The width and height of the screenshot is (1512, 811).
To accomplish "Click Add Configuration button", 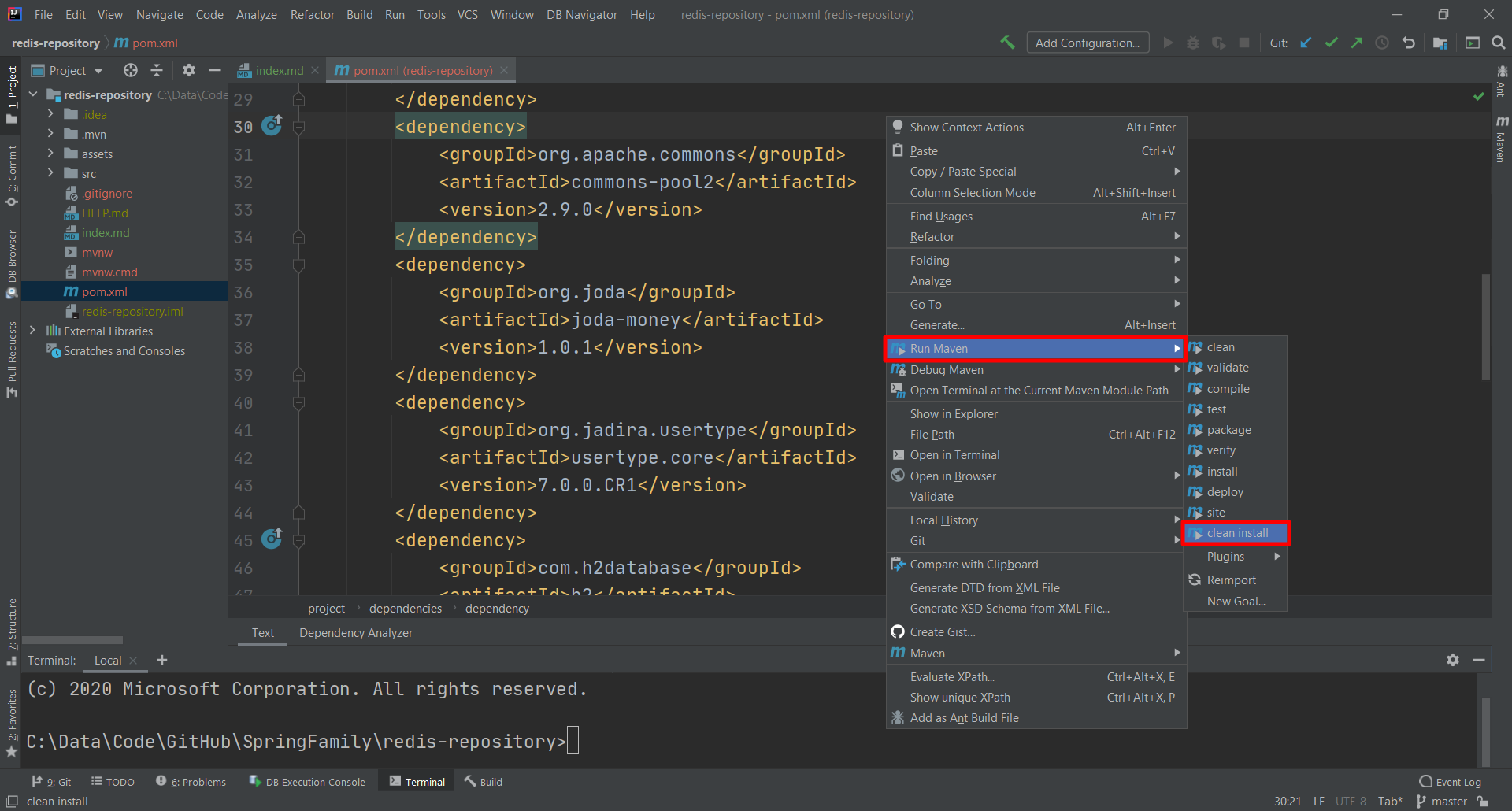I will point(1088,43).
